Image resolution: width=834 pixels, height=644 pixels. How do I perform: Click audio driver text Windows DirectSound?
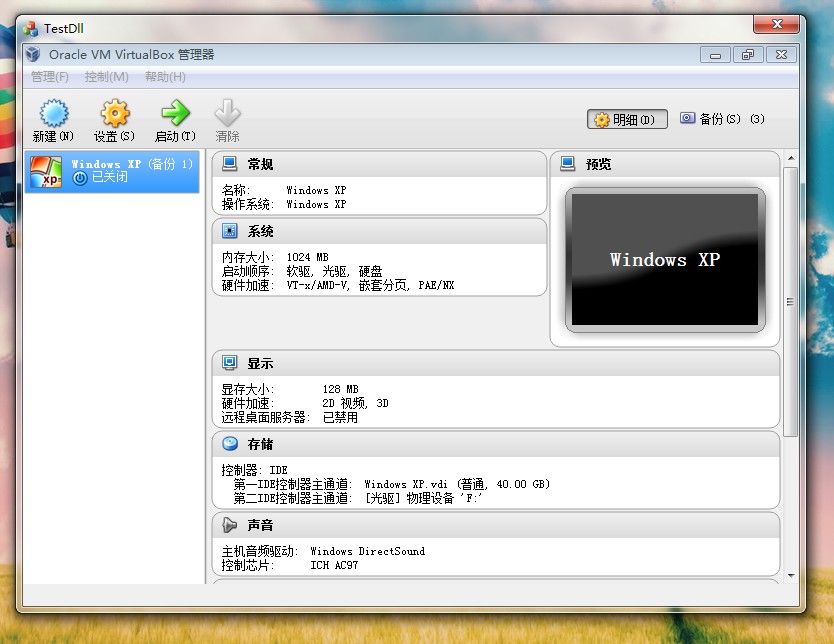[368, 551]
